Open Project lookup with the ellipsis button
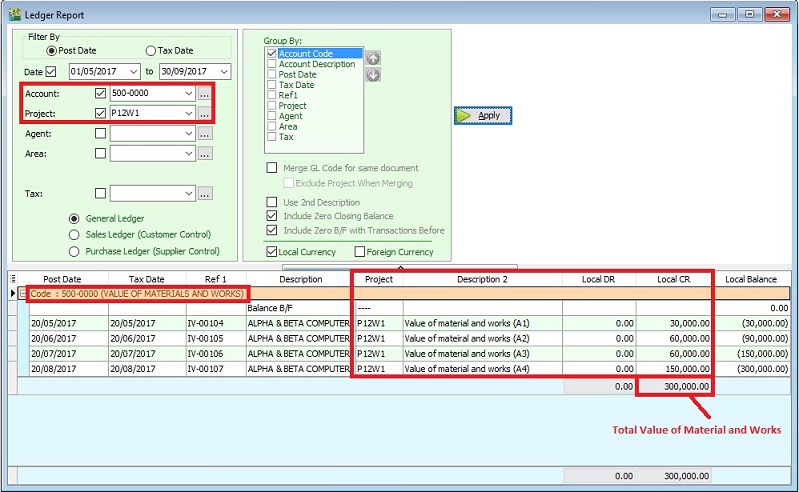Screen dimensions: 799x492 pos(205,113)
